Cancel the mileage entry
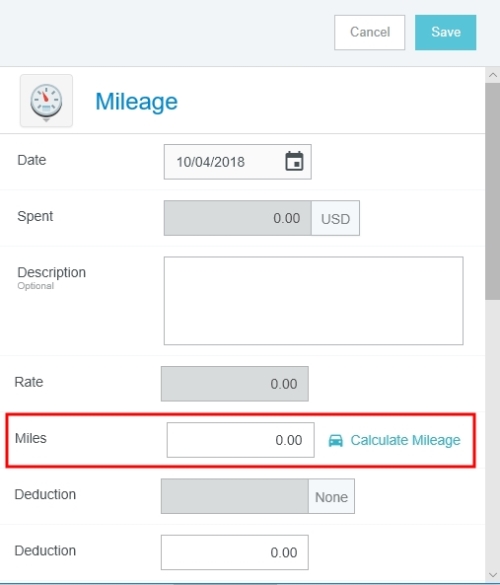Image resolution: width=500 pixels, height=585 pixels. 369,32
